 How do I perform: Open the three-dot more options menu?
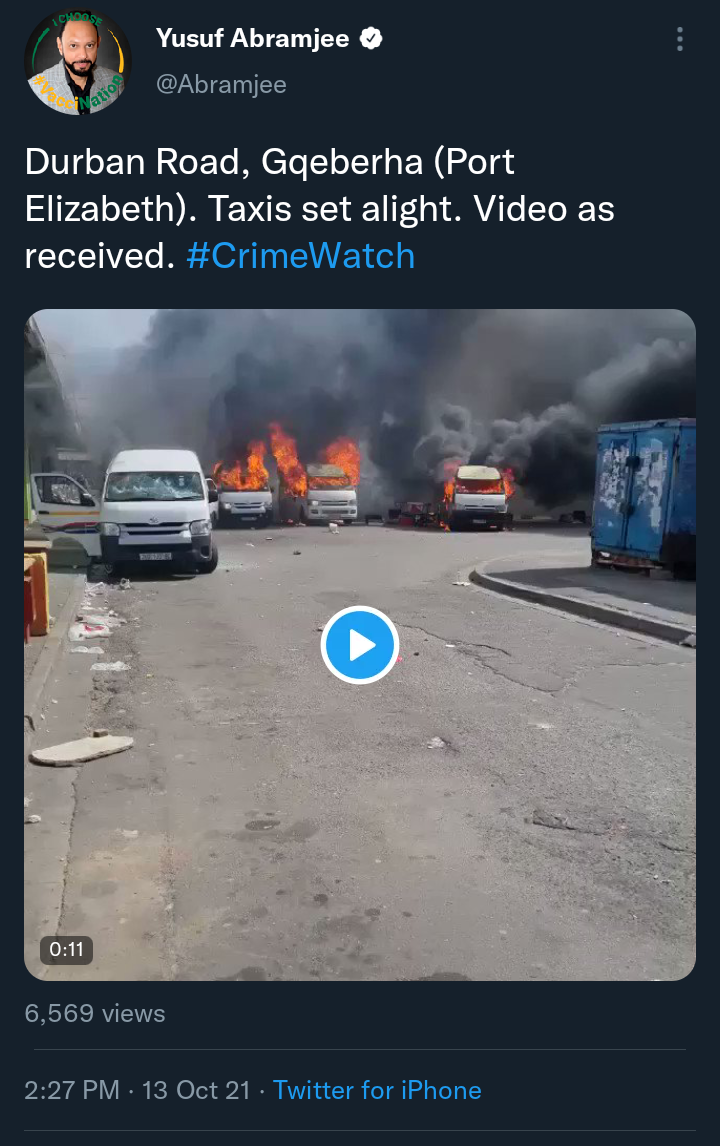tap(680, 39)
